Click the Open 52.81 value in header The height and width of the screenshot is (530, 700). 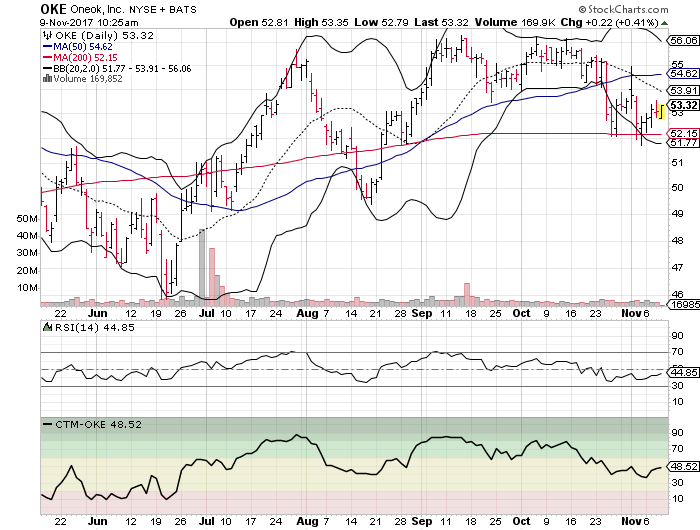tap(259, 22)
